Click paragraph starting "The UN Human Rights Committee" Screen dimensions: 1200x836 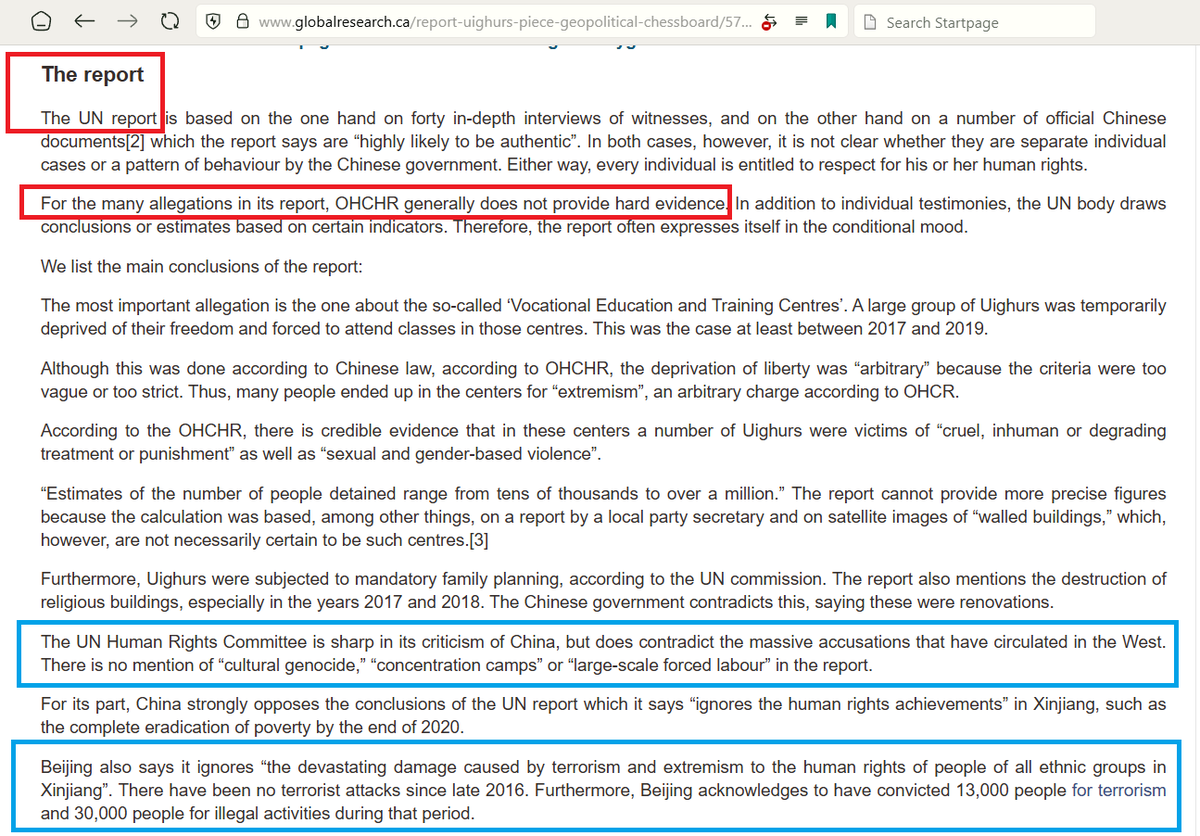[x=604, y=653]
